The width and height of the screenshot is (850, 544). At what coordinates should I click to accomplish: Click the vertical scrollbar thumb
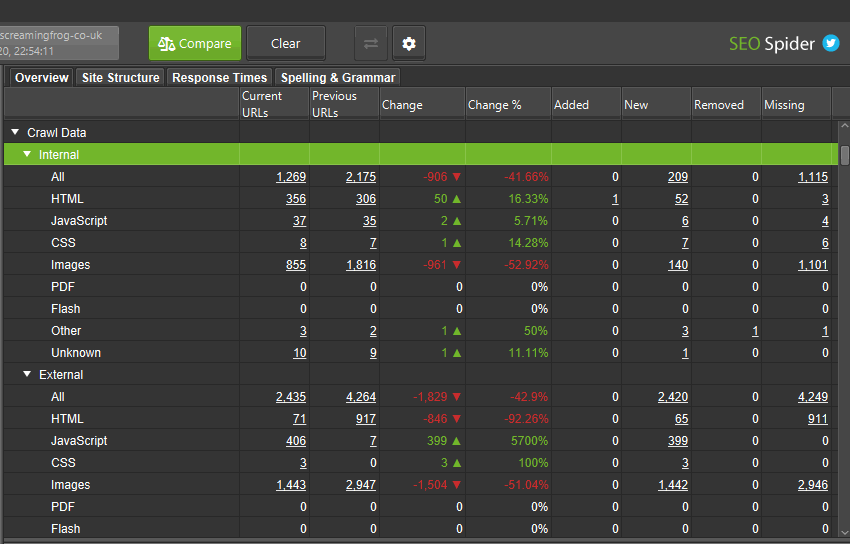pyautogui.click(x=844, y=155)
